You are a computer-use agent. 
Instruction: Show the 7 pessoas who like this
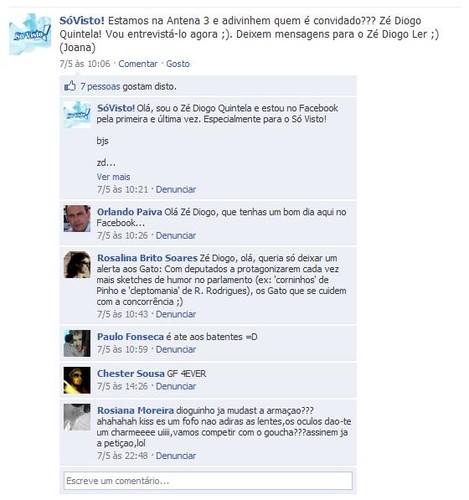click(100, 86)
